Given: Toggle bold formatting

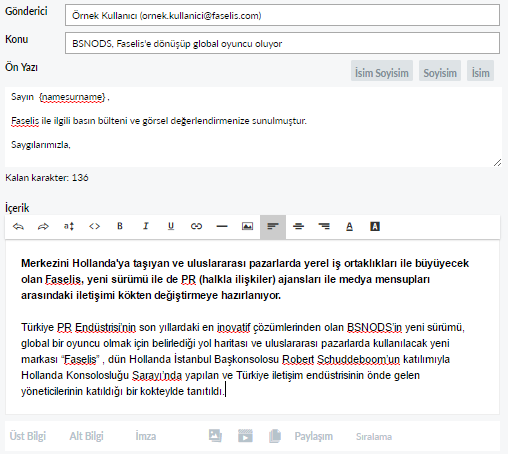Looking at the screenshot, I should coord(120,227).
